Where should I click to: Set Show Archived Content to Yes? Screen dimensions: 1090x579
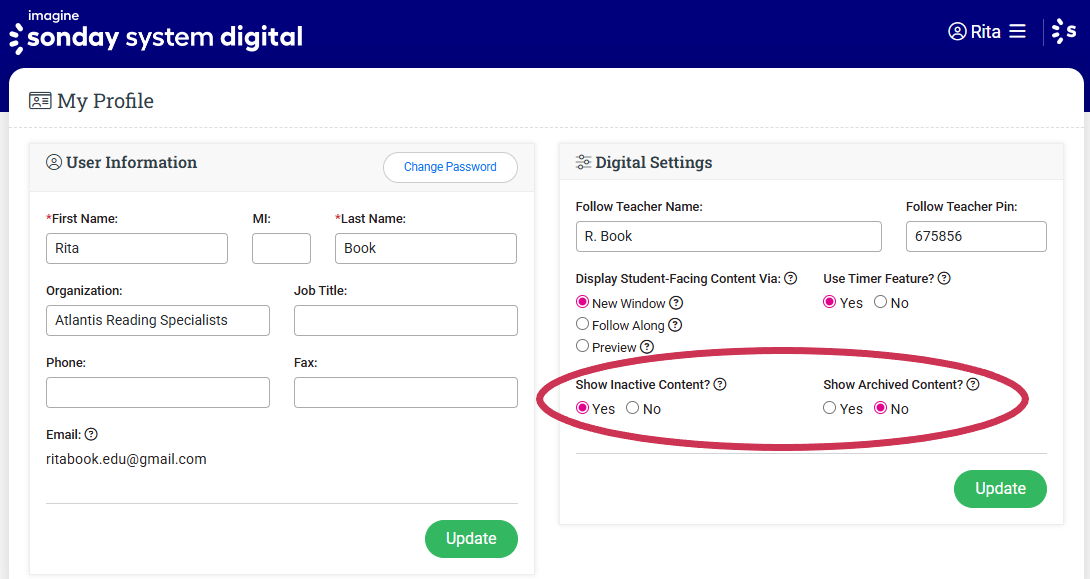[829, 409]
